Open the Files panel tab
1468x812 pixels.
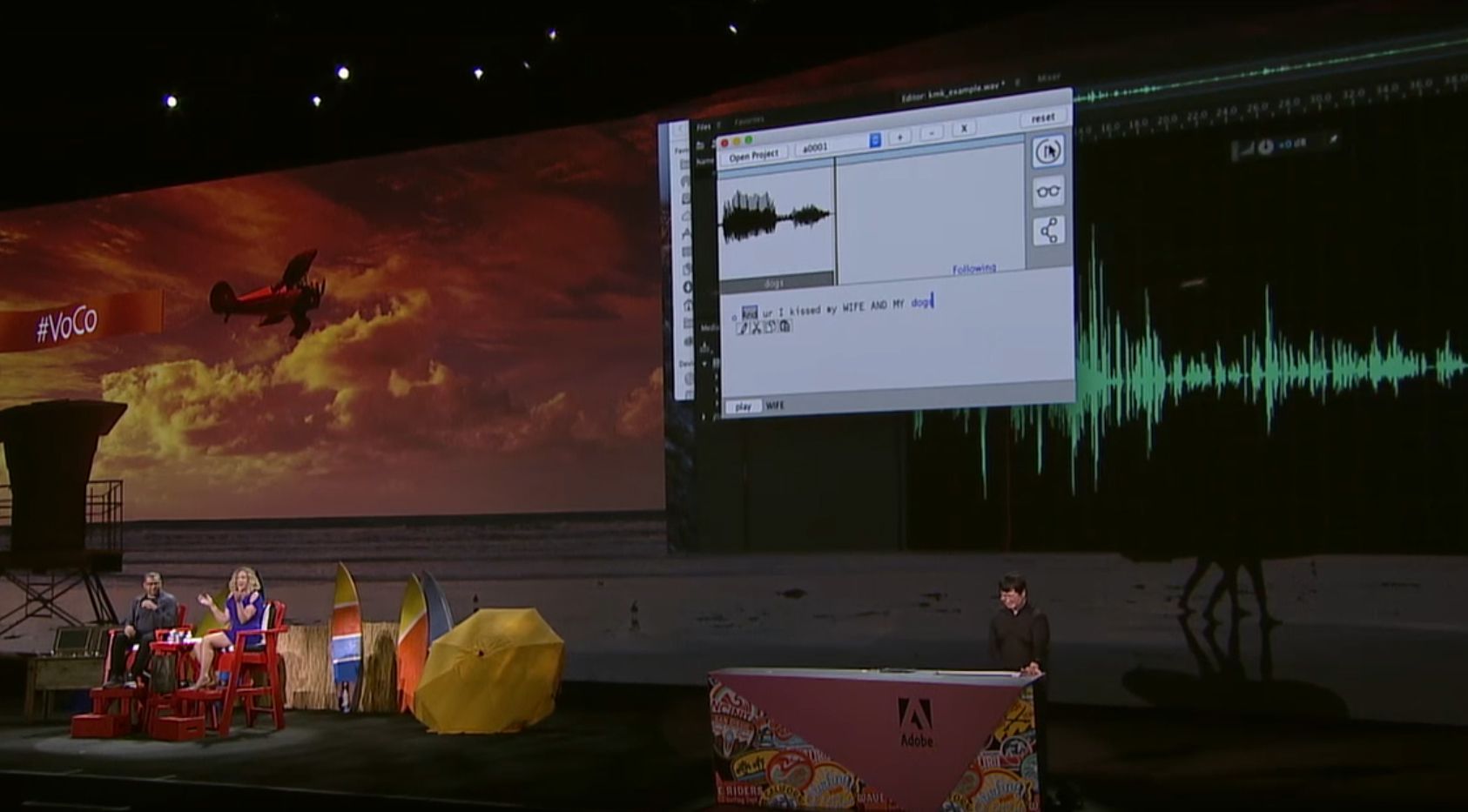pos(704,127)
